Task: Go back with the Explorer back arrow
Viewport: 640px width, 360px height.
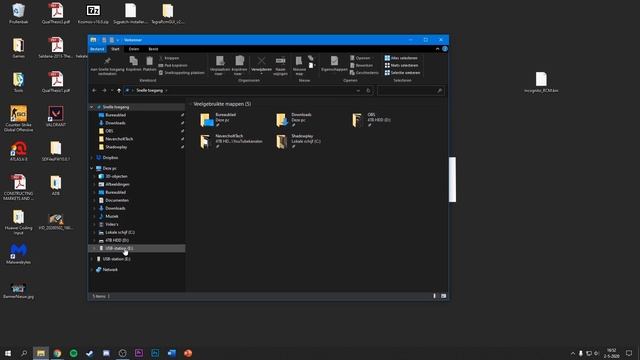Action: pyautogui.click(x=94, y=91)
